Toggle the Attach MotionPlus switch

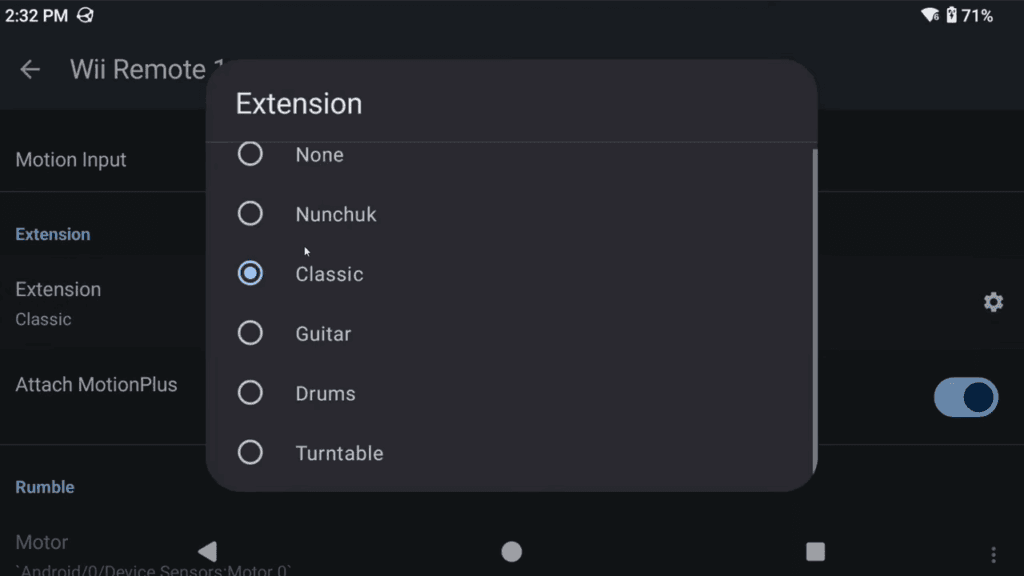tap(966, 397)
